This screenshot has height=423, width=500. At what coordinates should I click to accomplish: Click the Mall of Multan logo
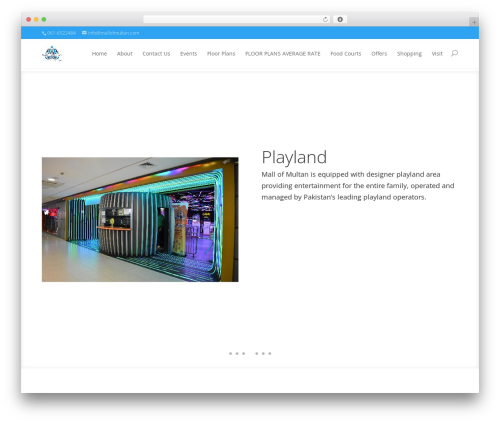click(x=52, y=54)
